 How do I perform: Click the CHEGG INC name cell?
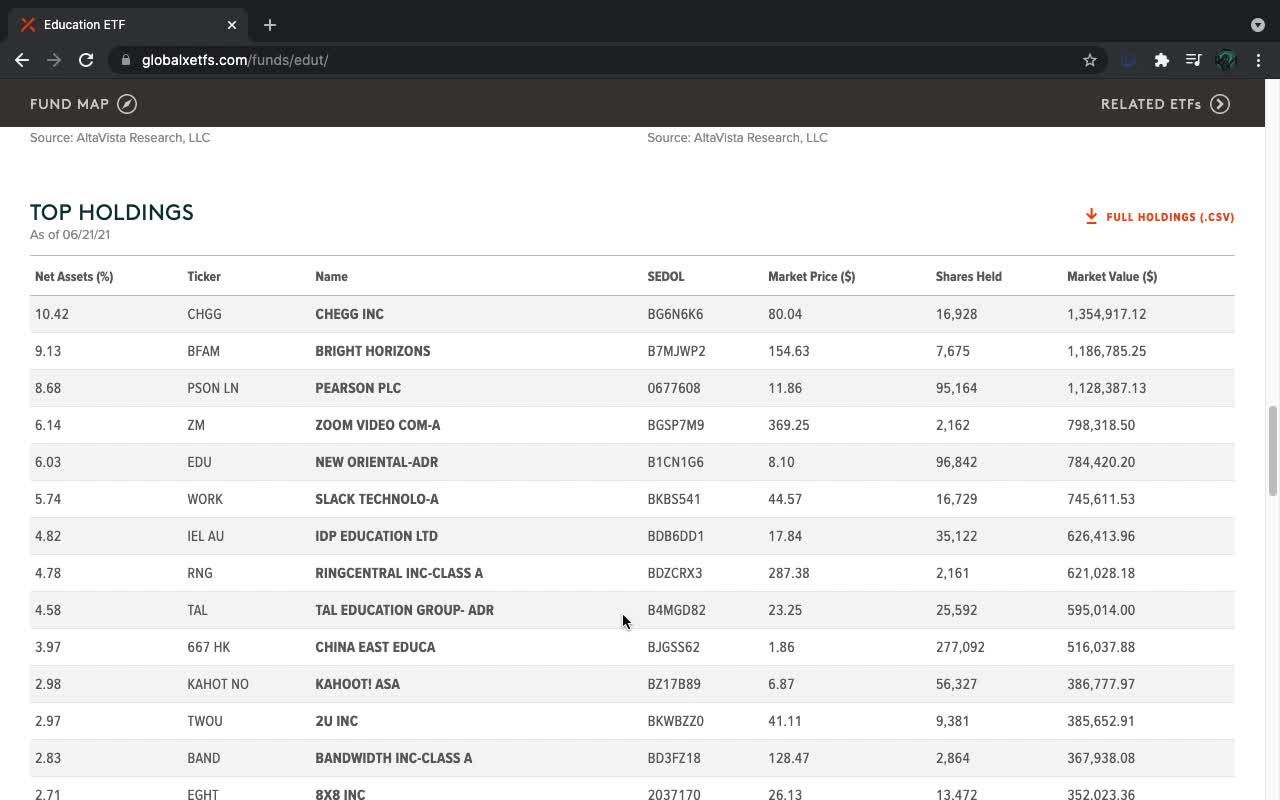(349, 314)
